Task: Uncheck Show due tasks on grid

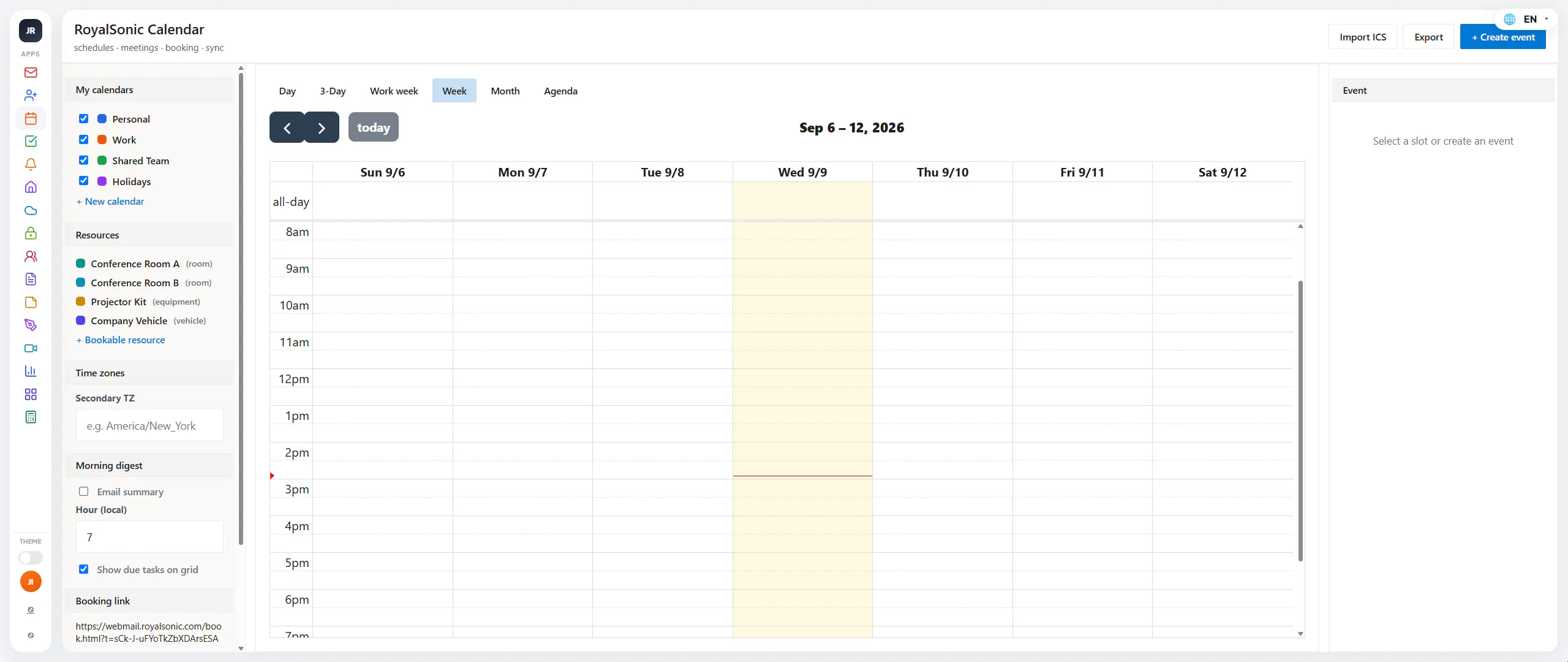Action: pos(84,569)
